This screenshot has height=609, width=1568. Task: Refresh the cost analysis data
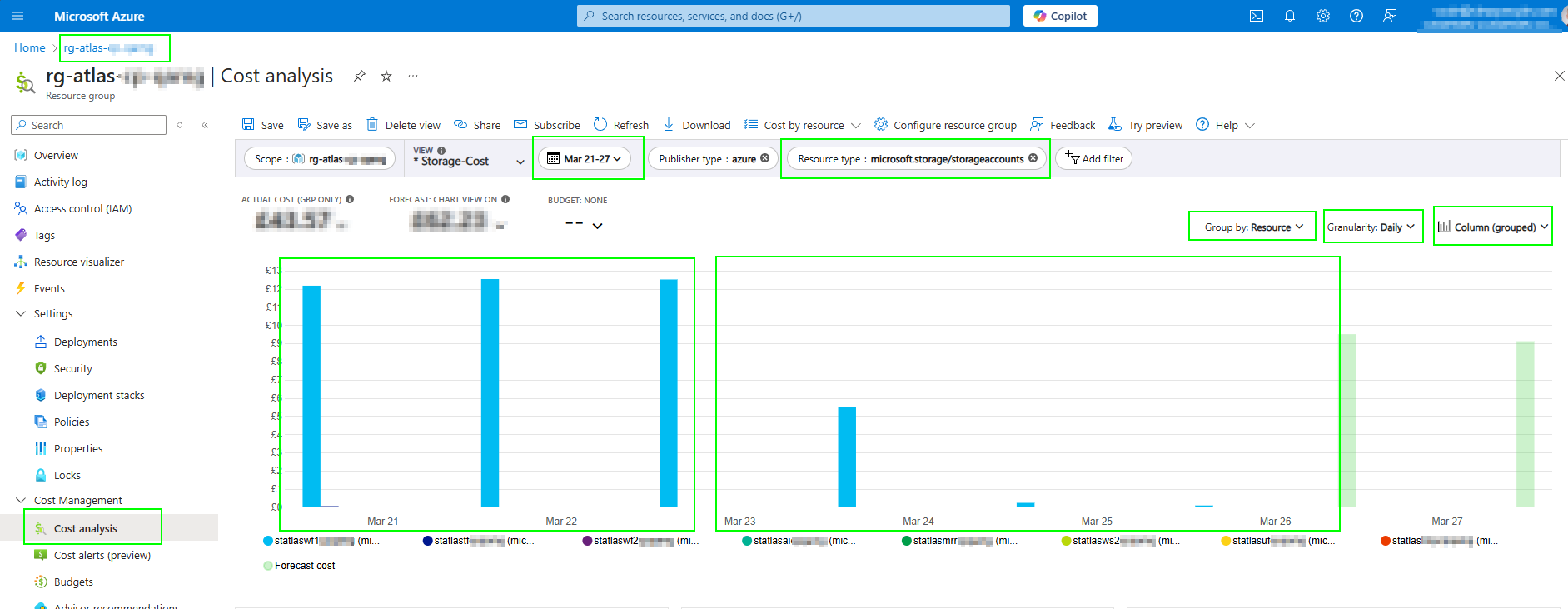621,125
